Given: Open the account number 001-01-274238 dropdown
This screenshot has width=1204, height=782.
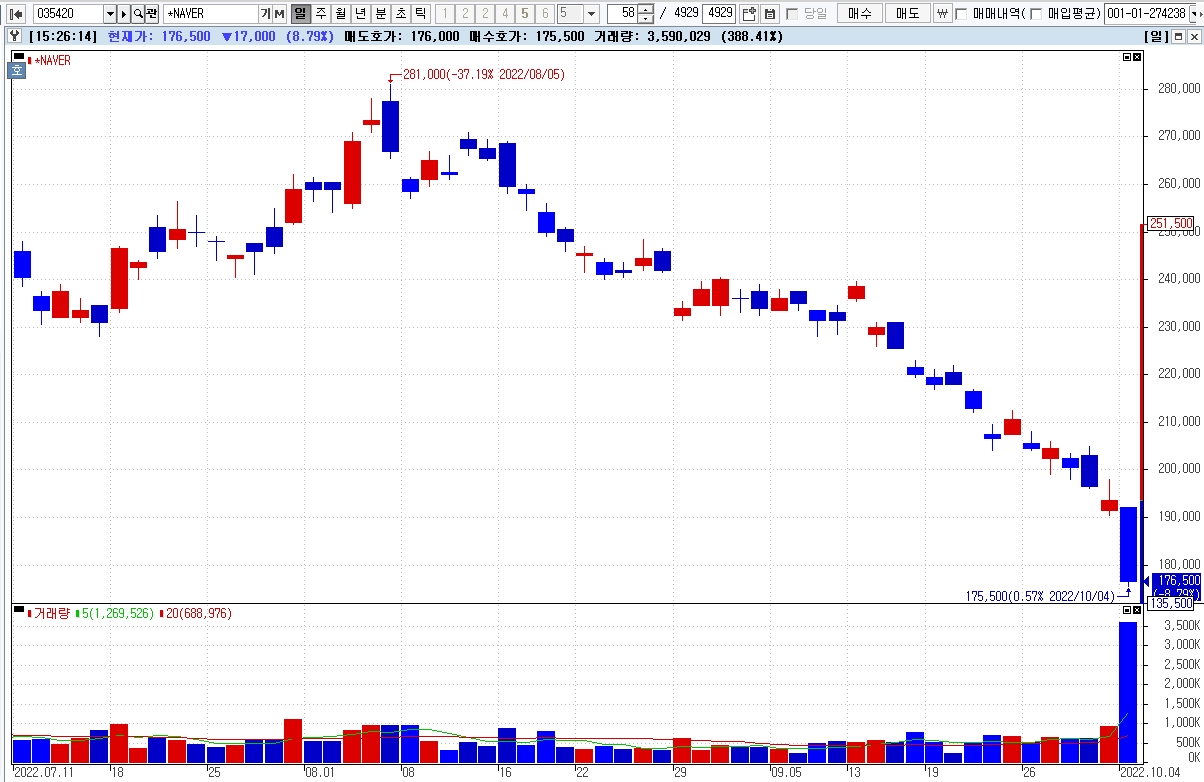Looking at the screenshot, I should coord(1194,14).
